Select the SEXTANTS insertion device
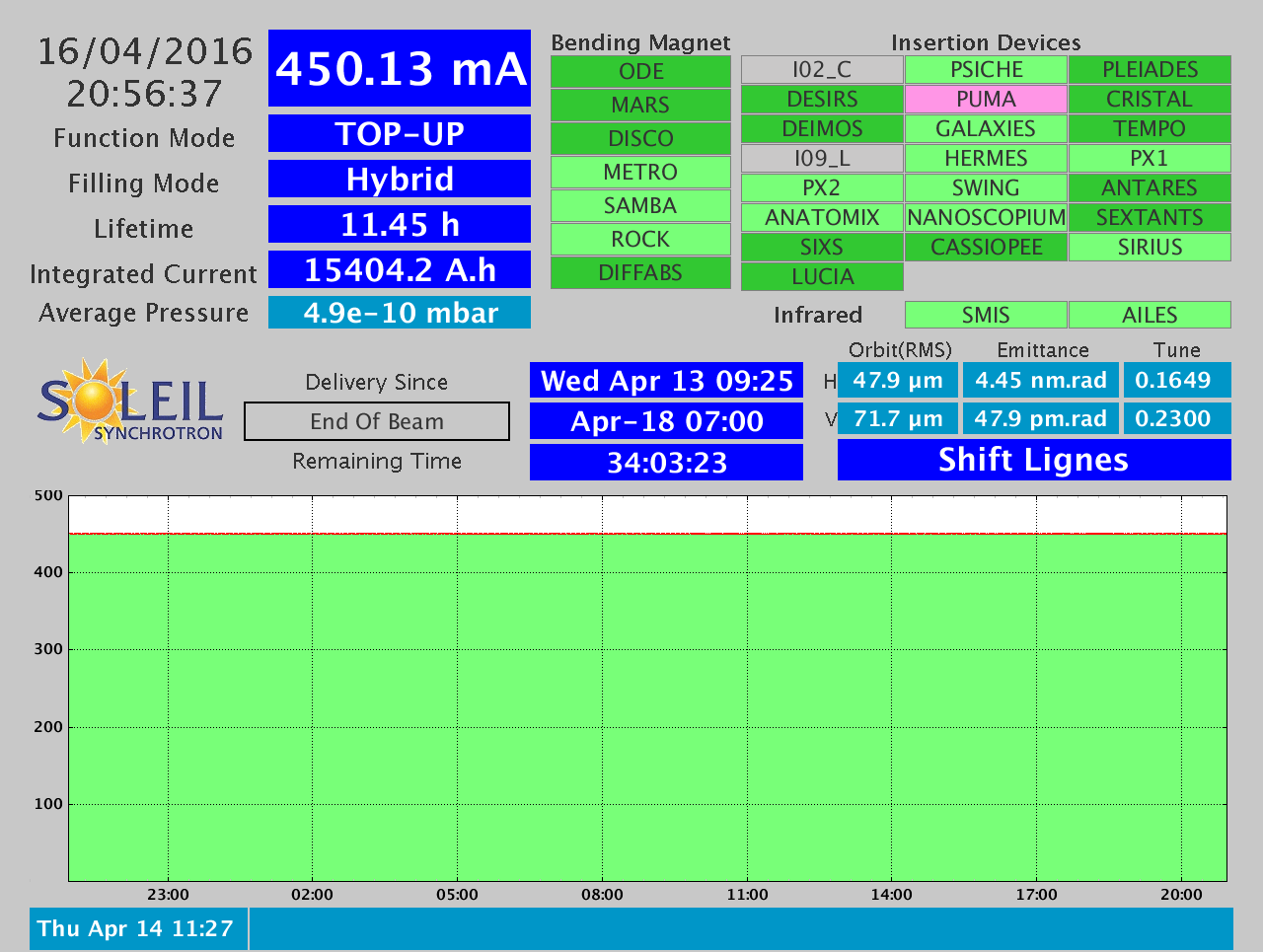Image resolution: width=1263 pixels, height=952 pixels. (x=1150, y=218)
